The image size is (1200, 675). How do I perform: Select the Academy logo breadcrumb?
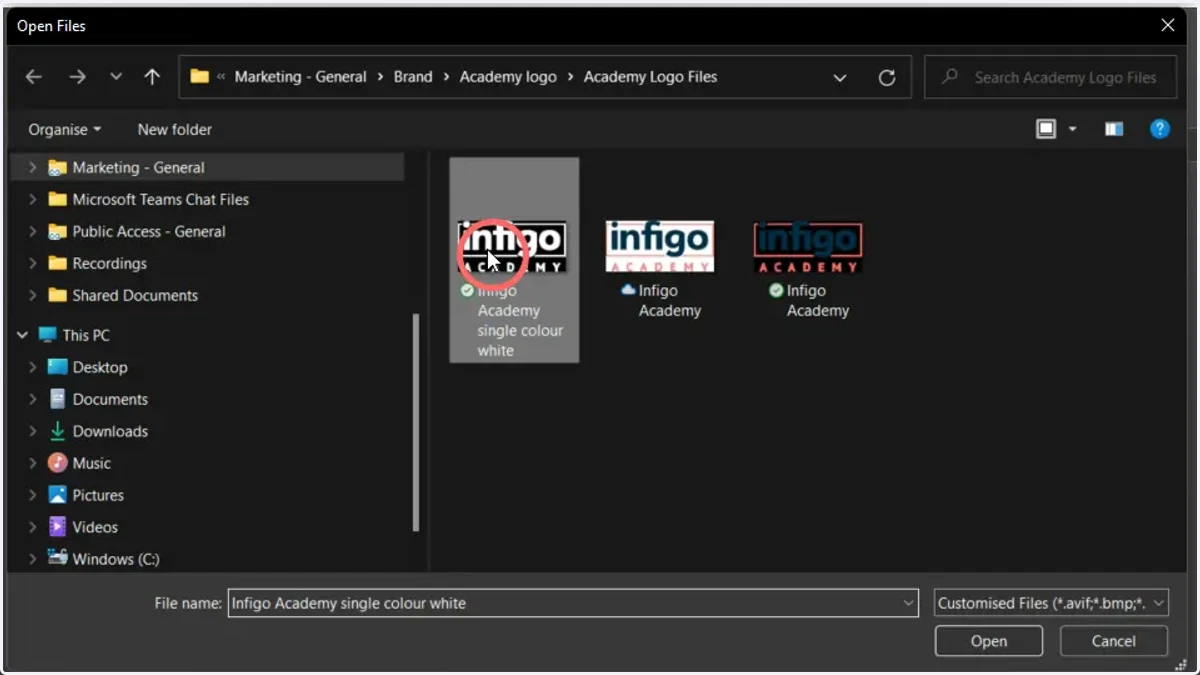click(x=508, y=76)
